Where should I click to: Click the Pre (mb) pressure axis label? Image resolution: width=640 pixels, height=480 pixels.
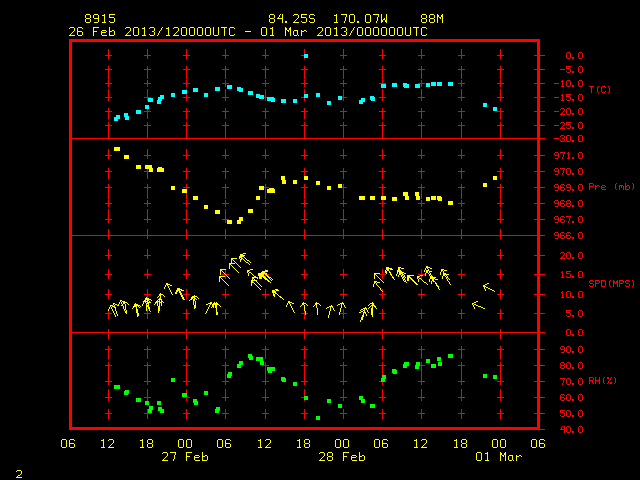click(x=611, y=187)
